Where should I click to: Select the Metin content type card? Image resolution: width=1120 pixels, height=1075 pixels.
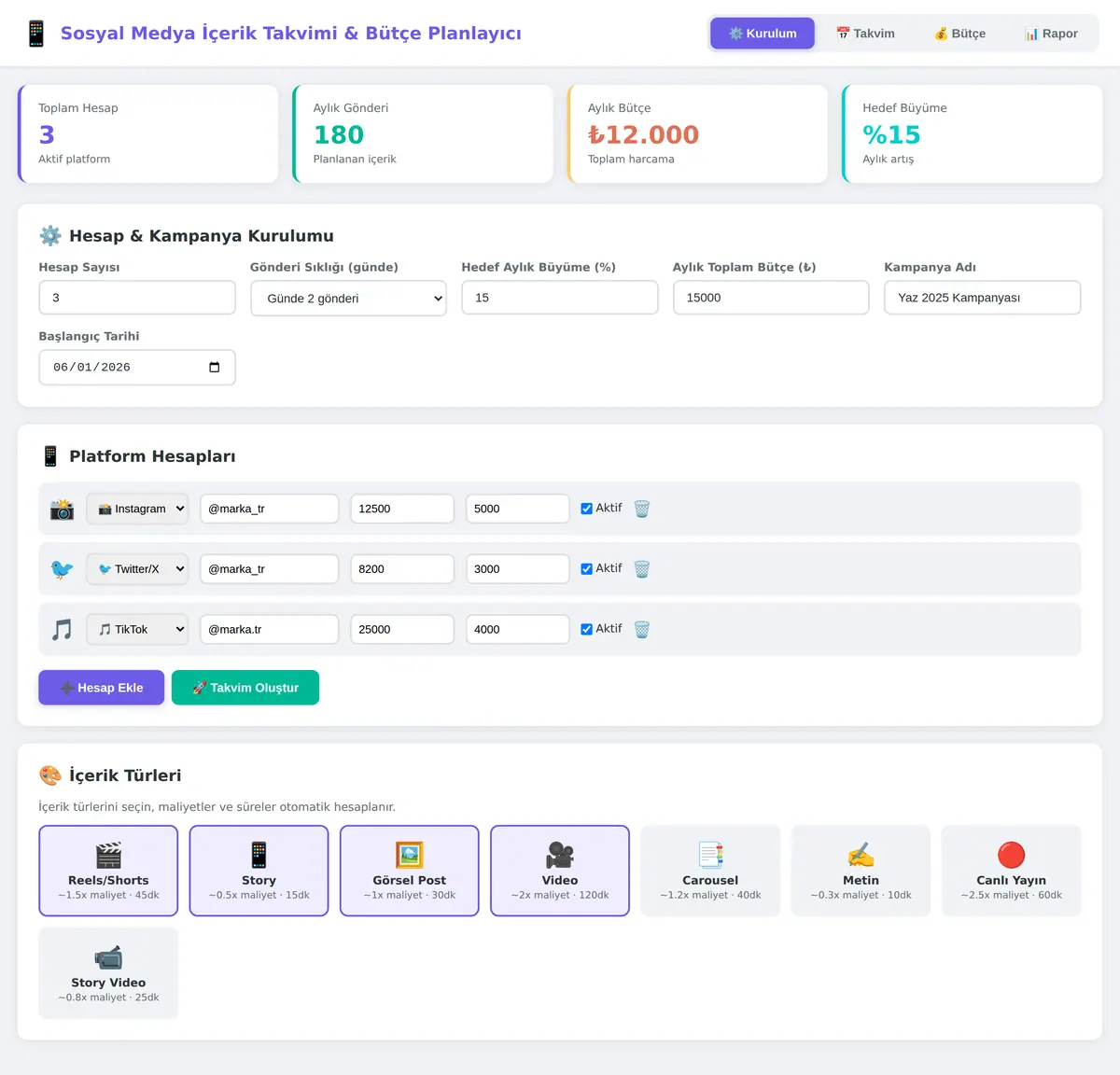click(861, 871)
